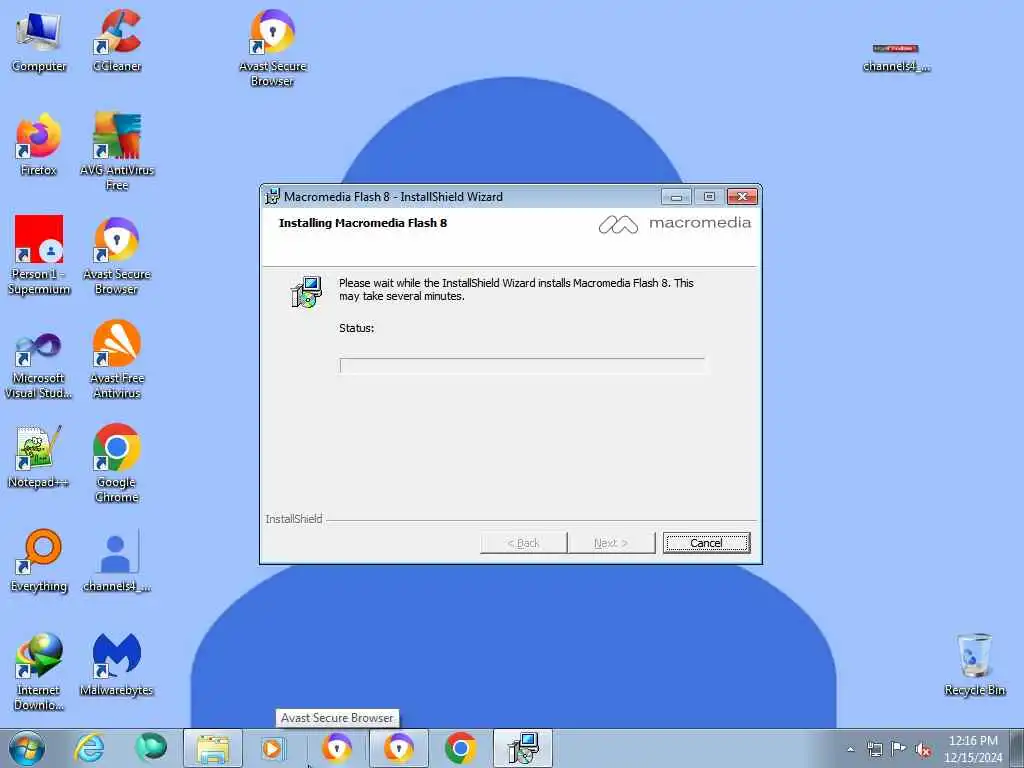Open the Action Center flag icon
Image resolution: width=1024 pixels, height=768 pixels.
click(x=899, y=749)
